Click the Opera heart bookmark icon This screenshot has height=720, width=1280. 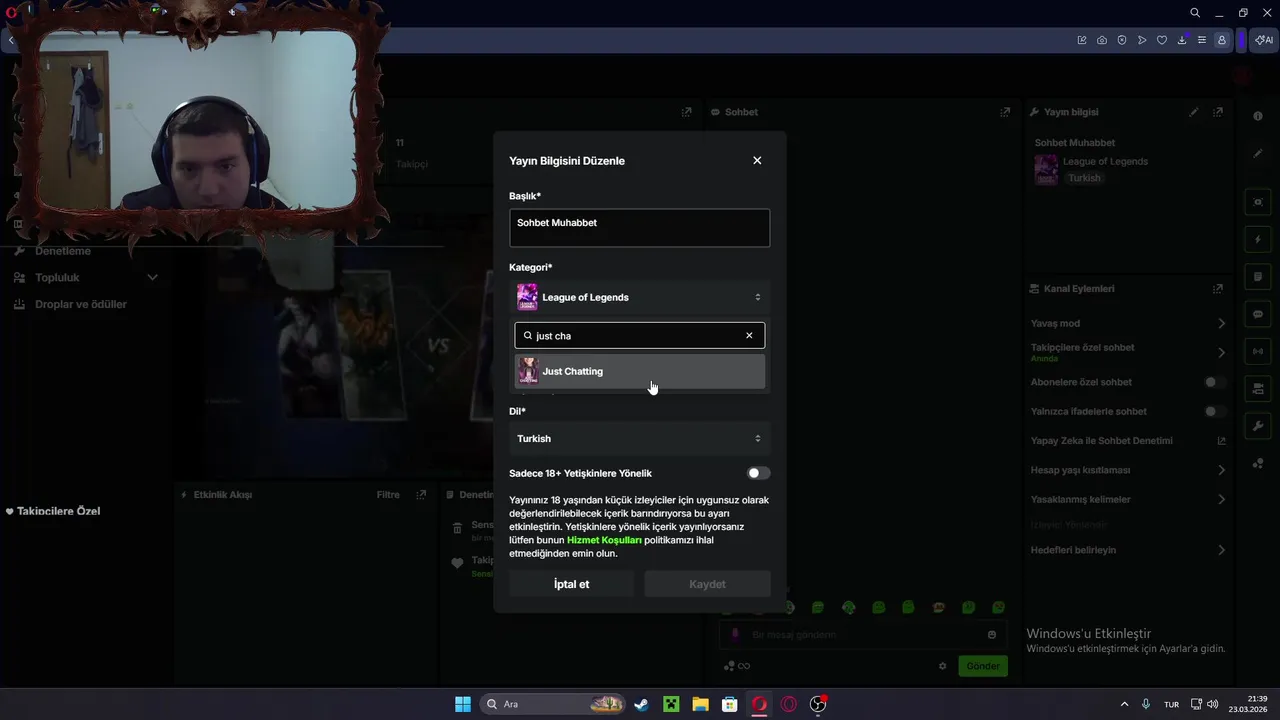click(1162, 40)
